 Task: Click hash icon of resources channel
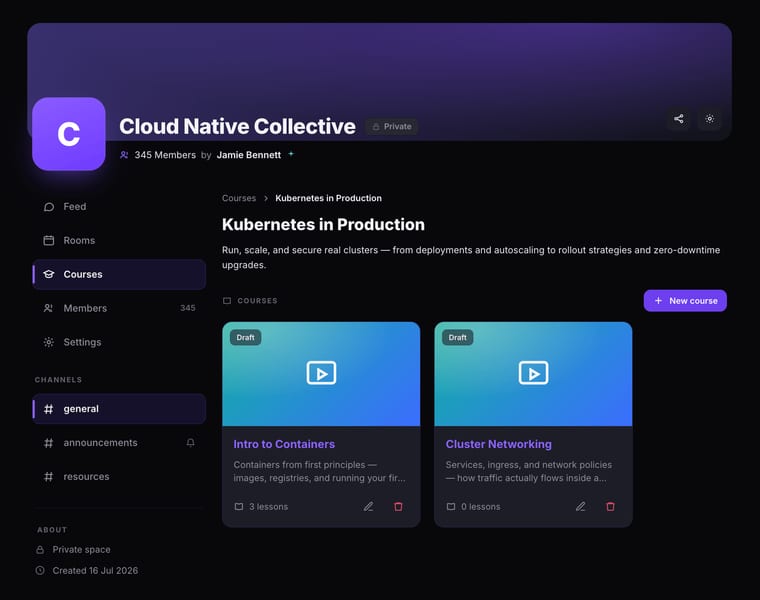[x=48, y=477]
